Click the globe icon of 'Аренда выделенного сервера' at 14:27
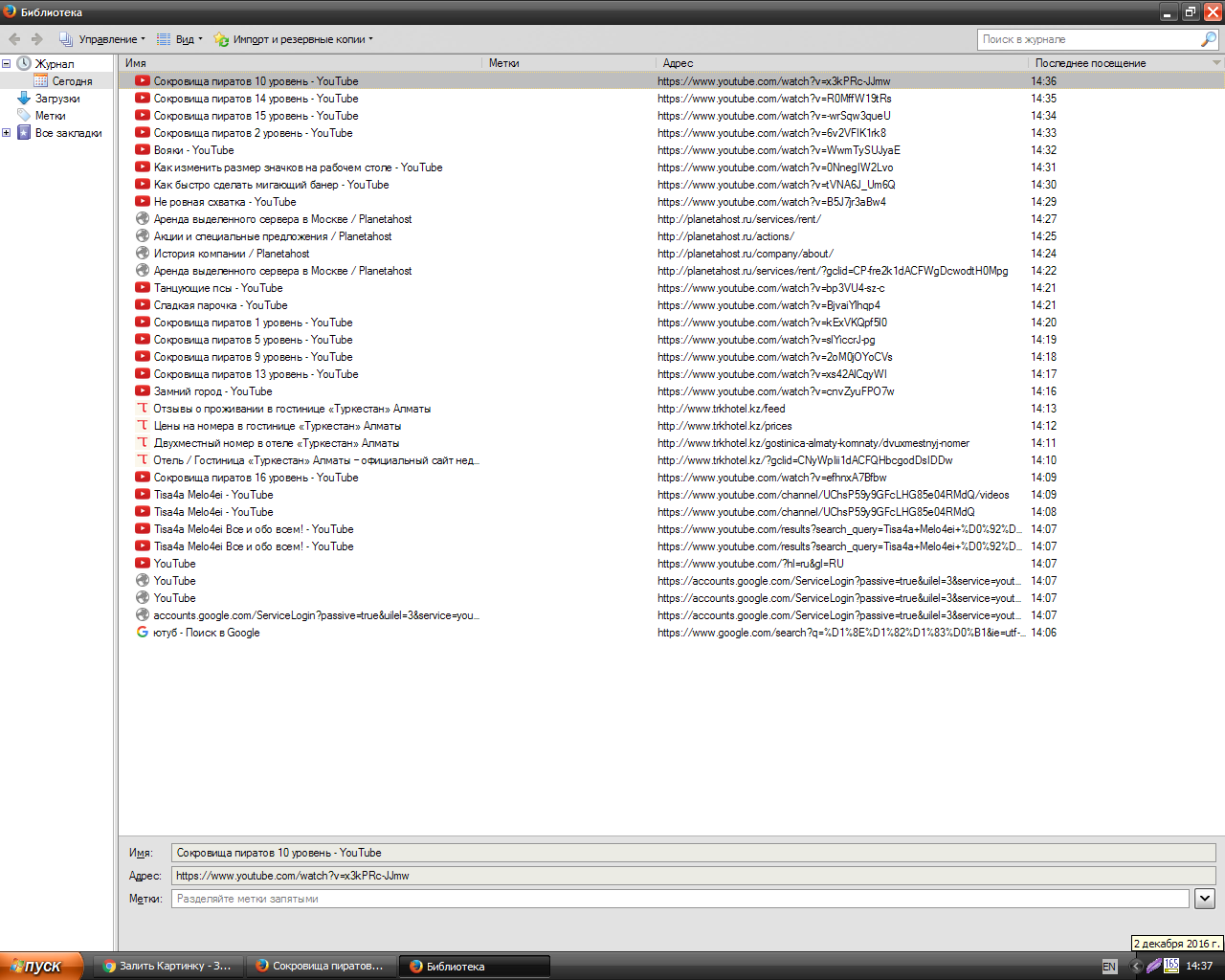The image size is (1225, 980). coord(143,219)
